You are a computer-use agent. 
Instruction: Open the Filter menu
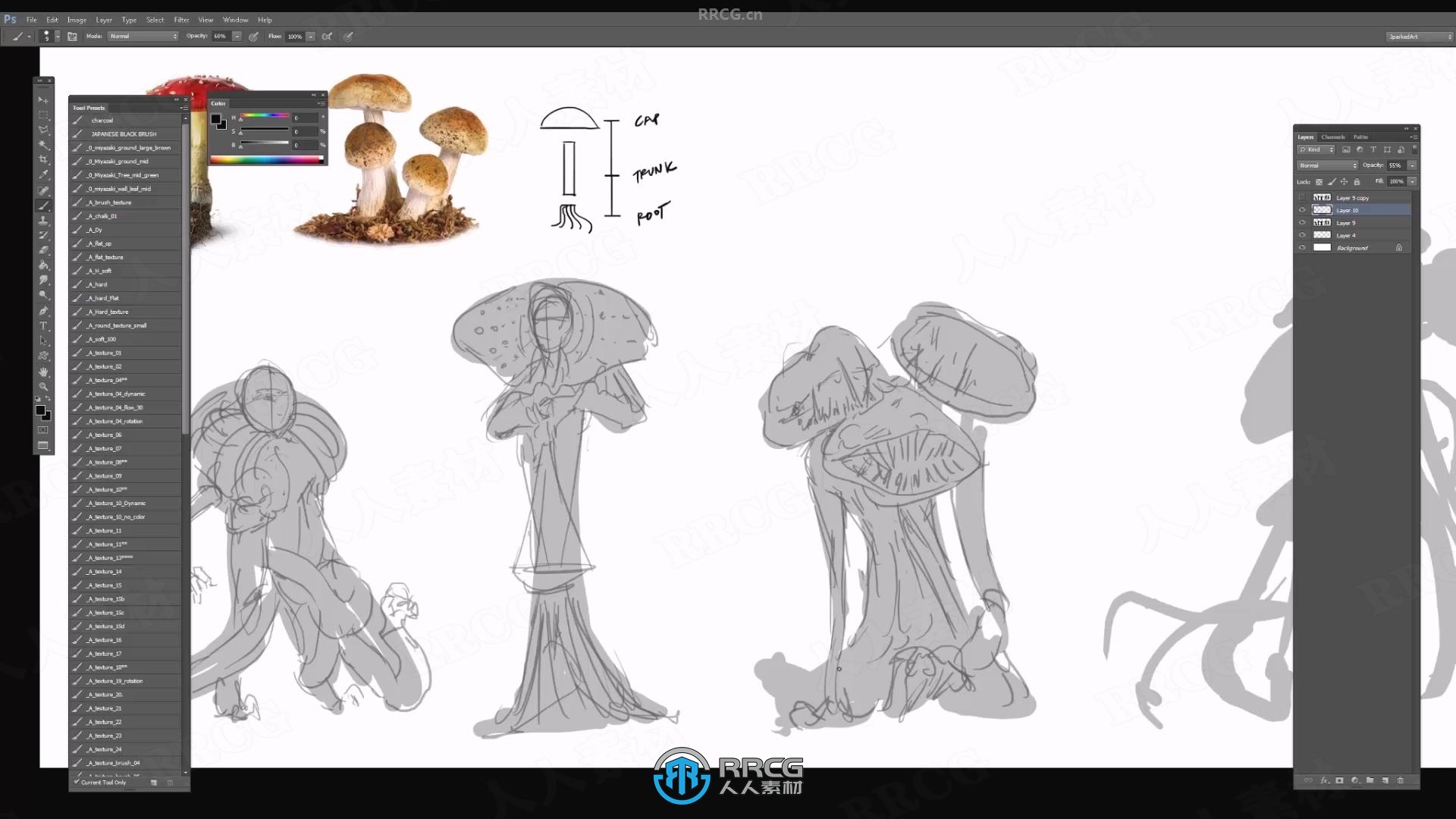coord(181,20)
